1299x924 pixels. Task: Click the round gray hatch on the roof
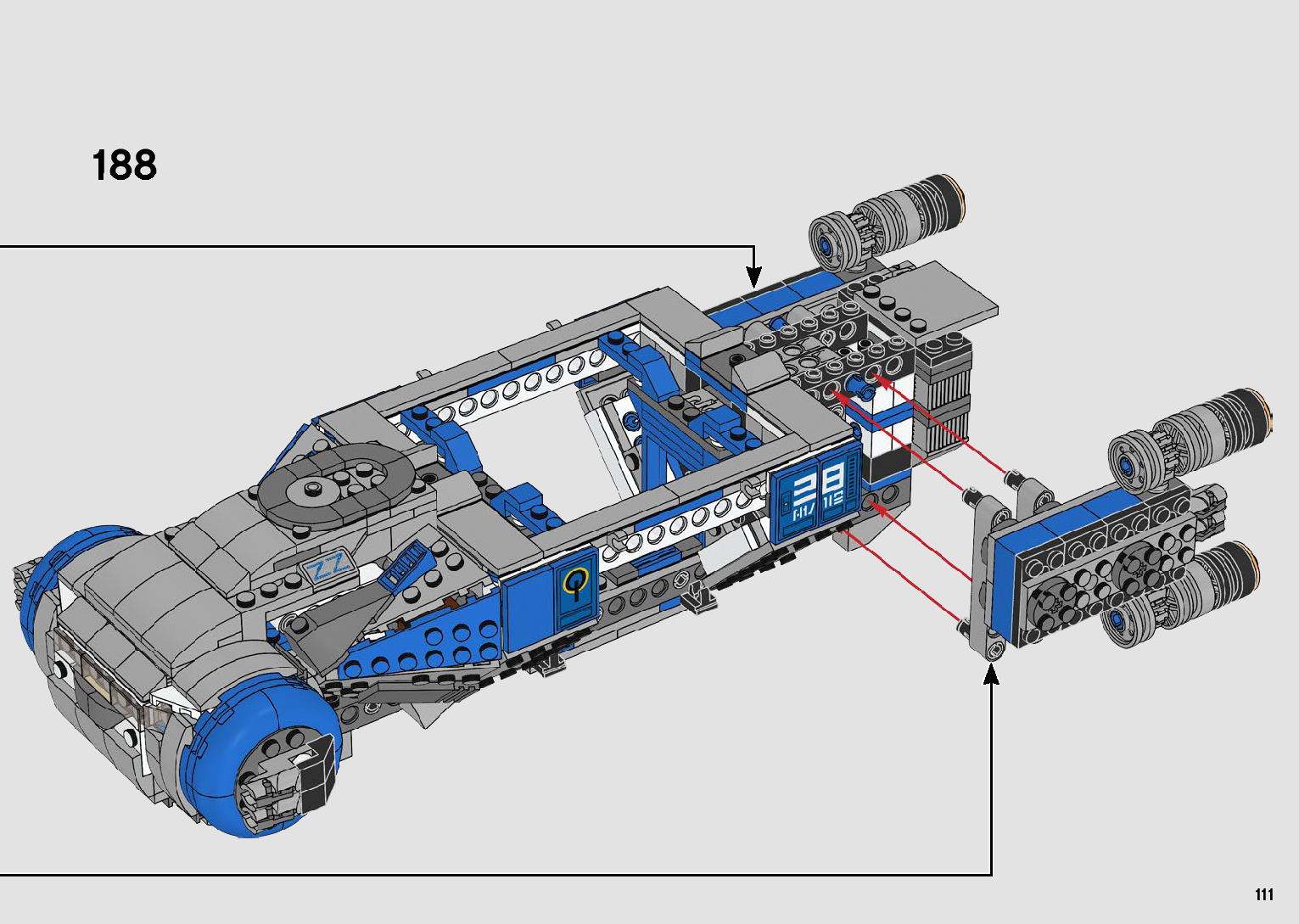coord(338,482)
